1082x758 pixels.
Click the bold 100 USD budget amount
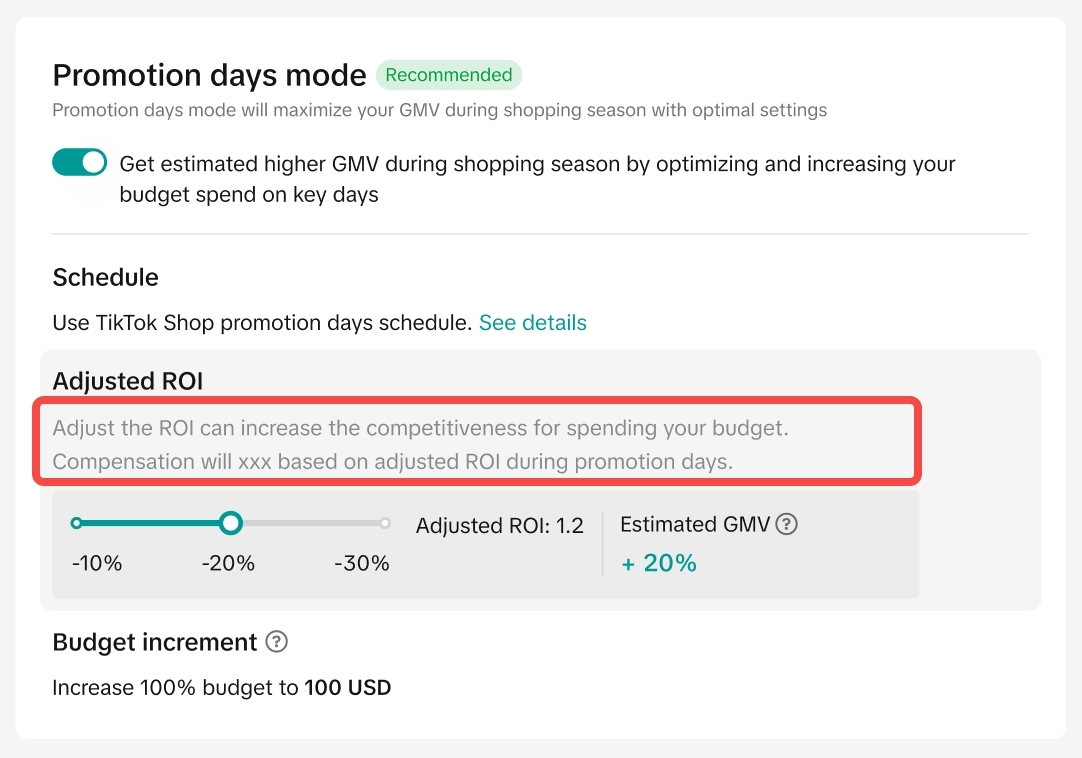coord(348,688)
